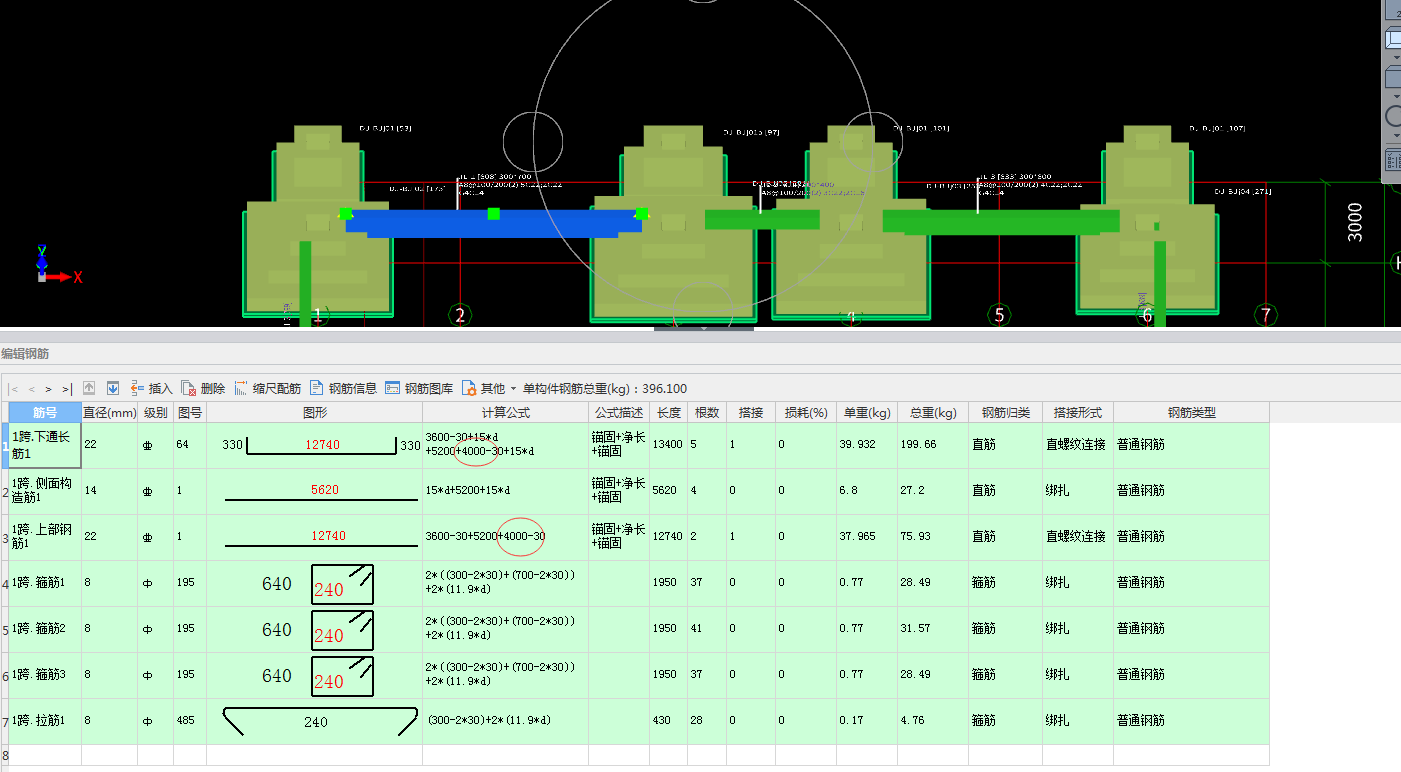Click the unit weight cell 37.965
1401x772 pixels.
[867, 537]
